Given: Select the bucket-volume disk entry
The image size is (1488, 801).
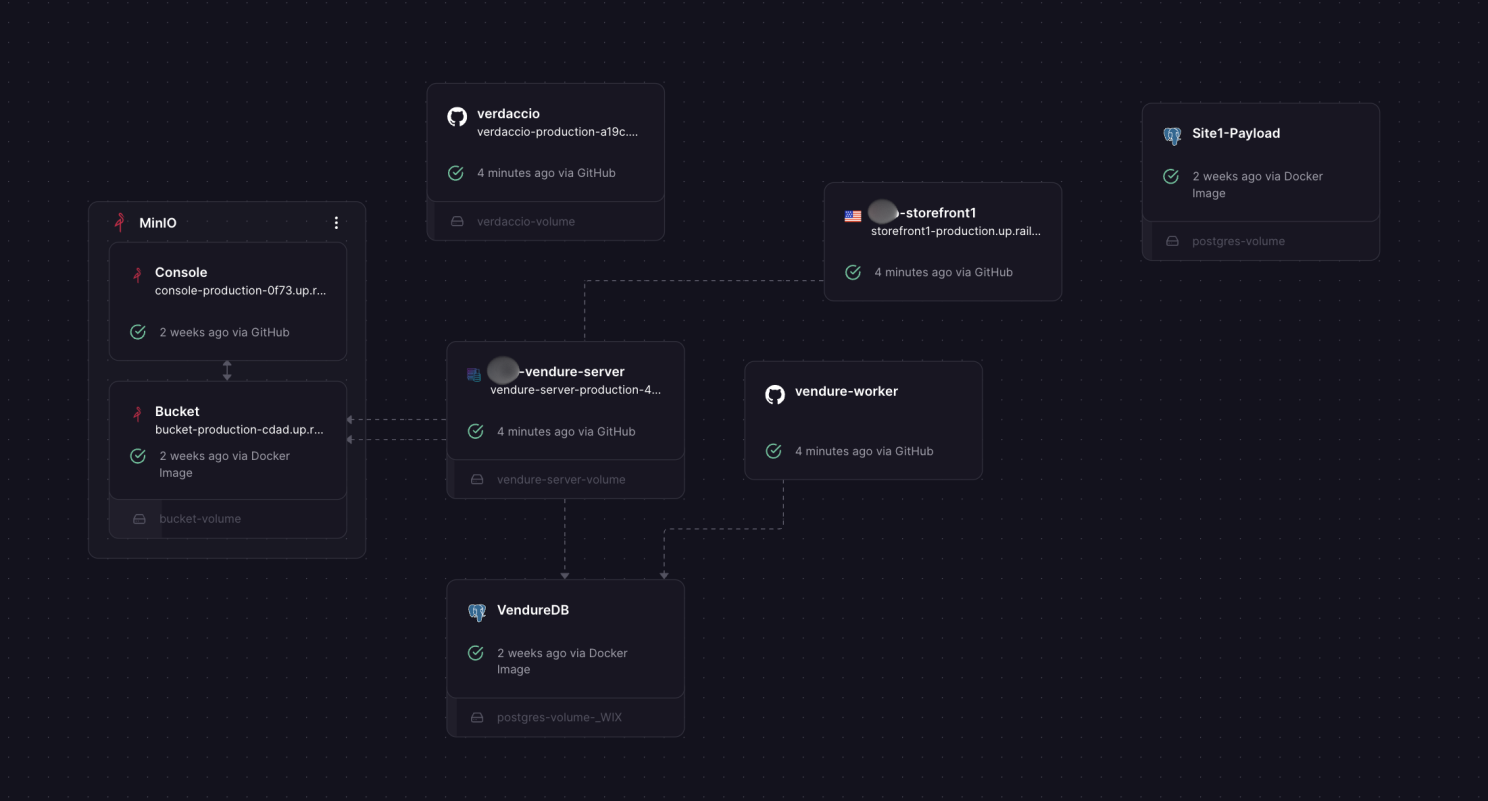Looking at the screenshot, I should (199, 518).
